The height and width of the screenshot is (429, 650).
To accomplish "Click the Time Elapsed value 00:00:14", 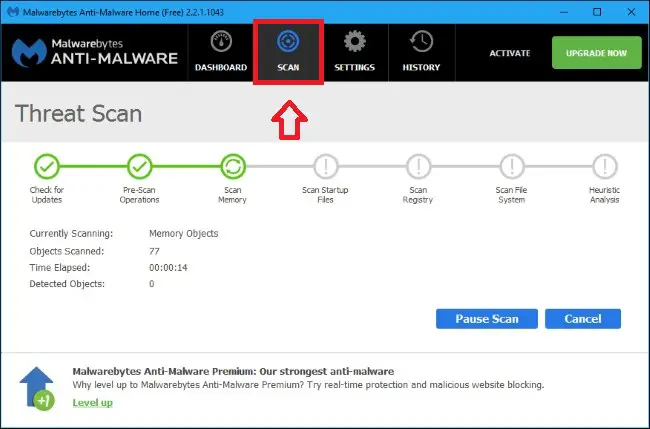I will coord(168,268).
